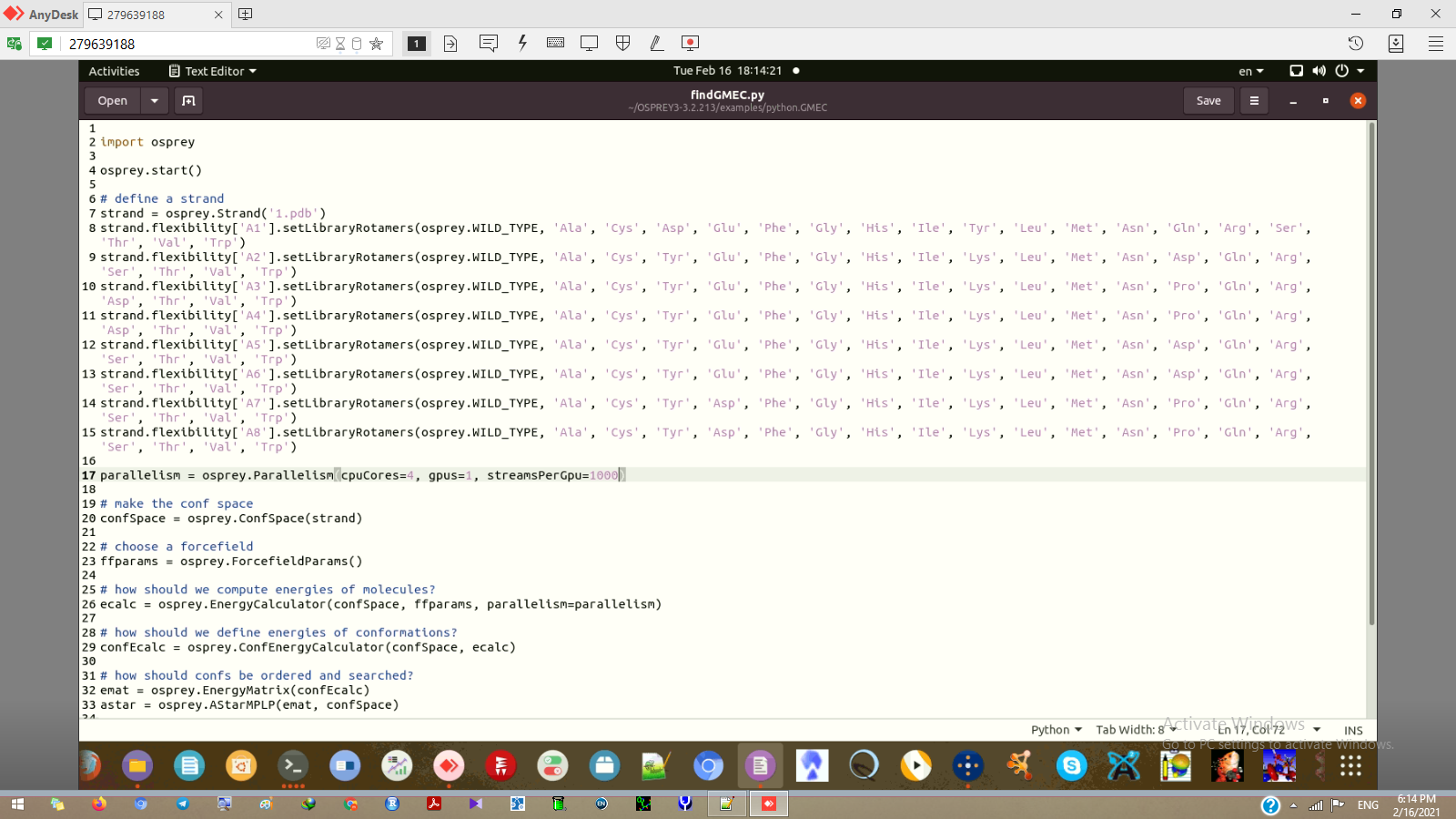Create new document in Text Editor

coord(188,101)
